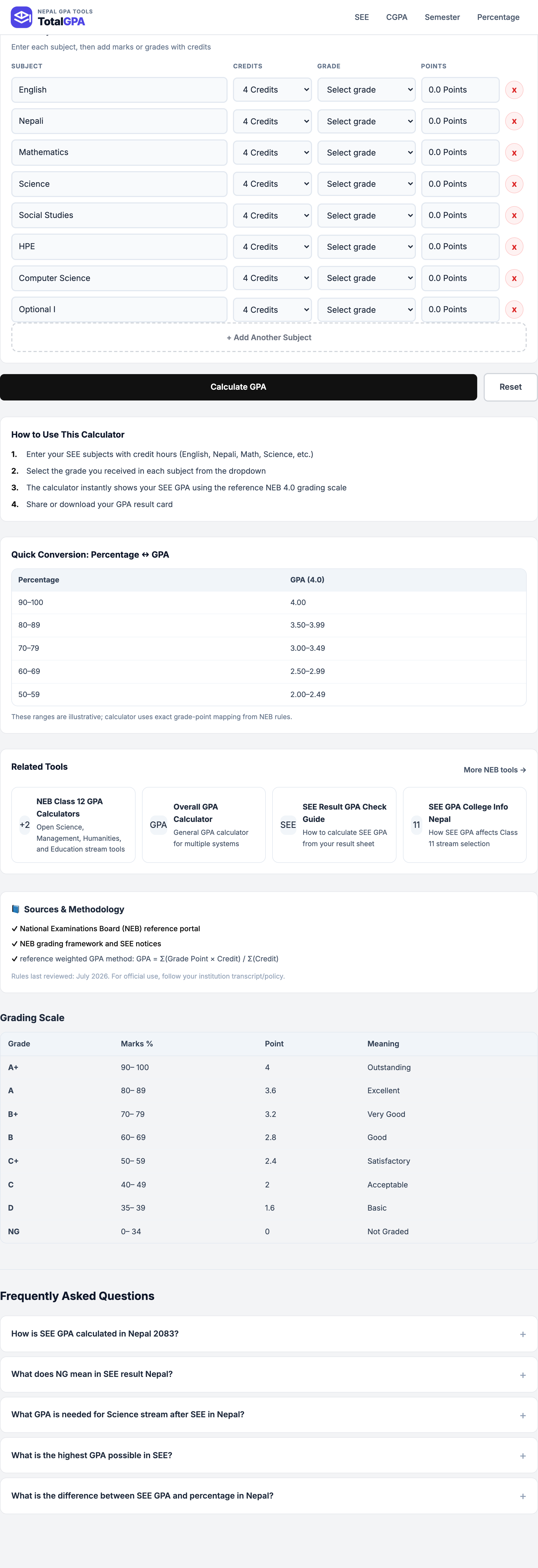
Task: Delete the Computer Science row
Action: point(514,278)
